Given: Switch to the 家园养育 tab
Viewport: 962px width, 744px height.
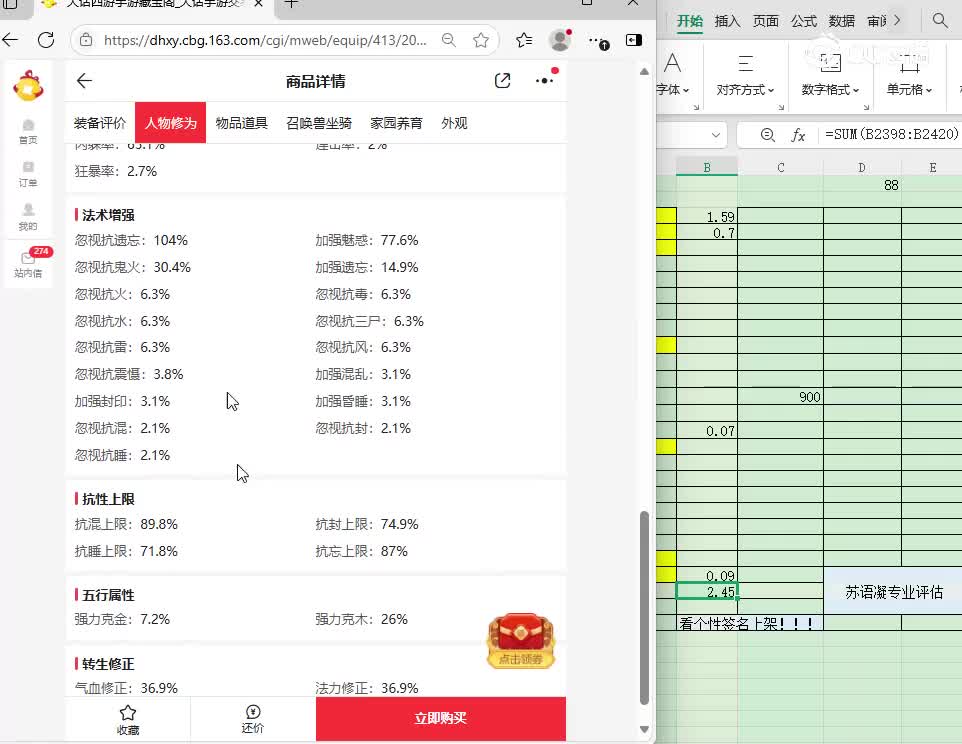Looking at the screenshot, I should pyautogui.click(x=396, y=123).
